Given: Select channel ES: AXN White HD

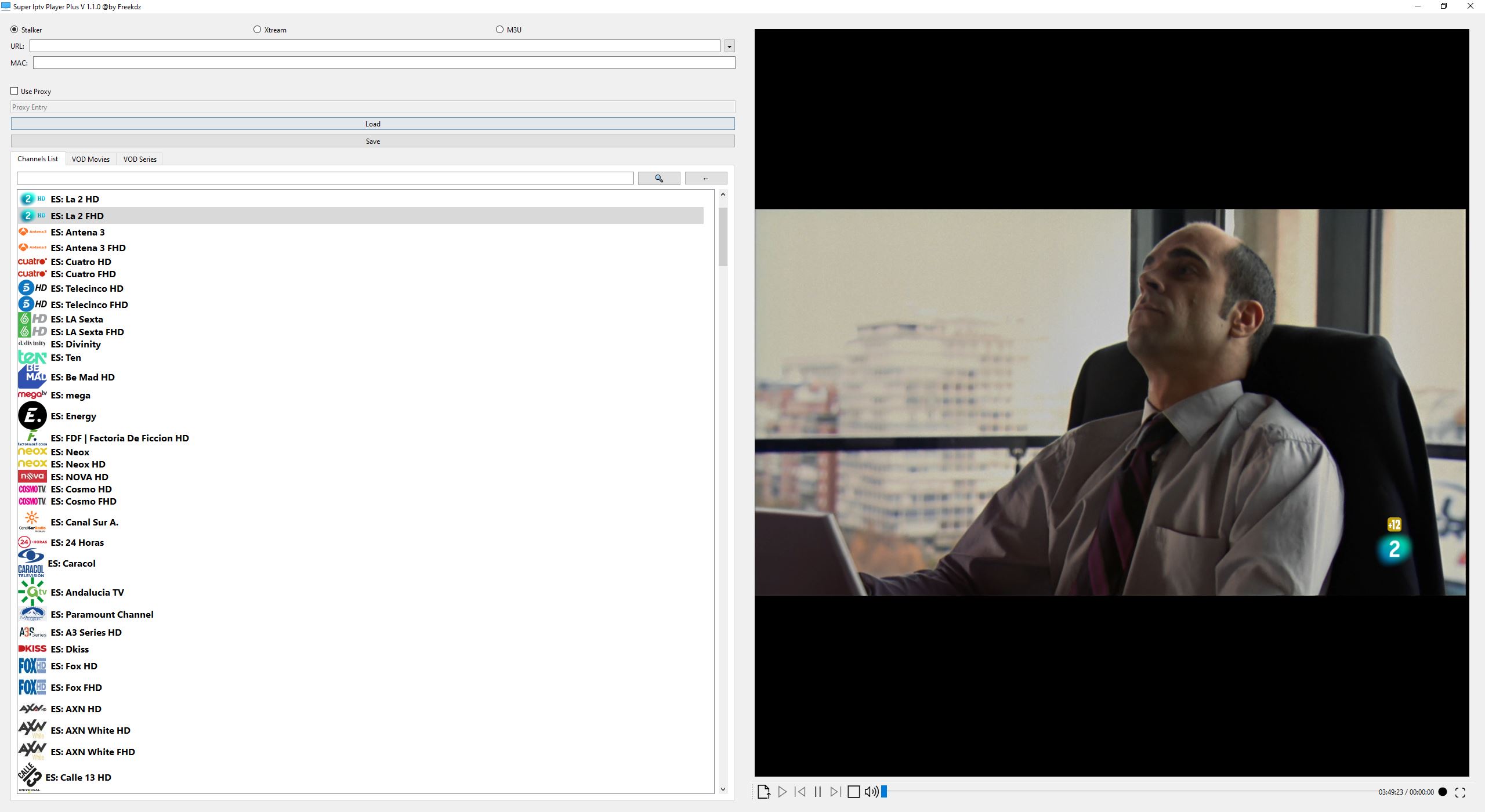Looking at the screenshot, I should pos(361,730).
